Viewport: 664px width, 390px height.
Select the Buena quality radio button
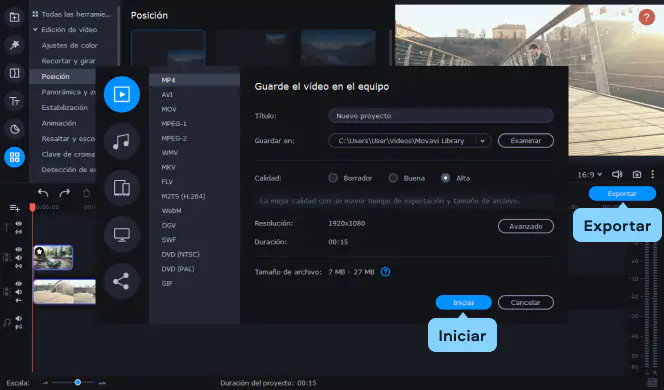[x=393, y=178]
